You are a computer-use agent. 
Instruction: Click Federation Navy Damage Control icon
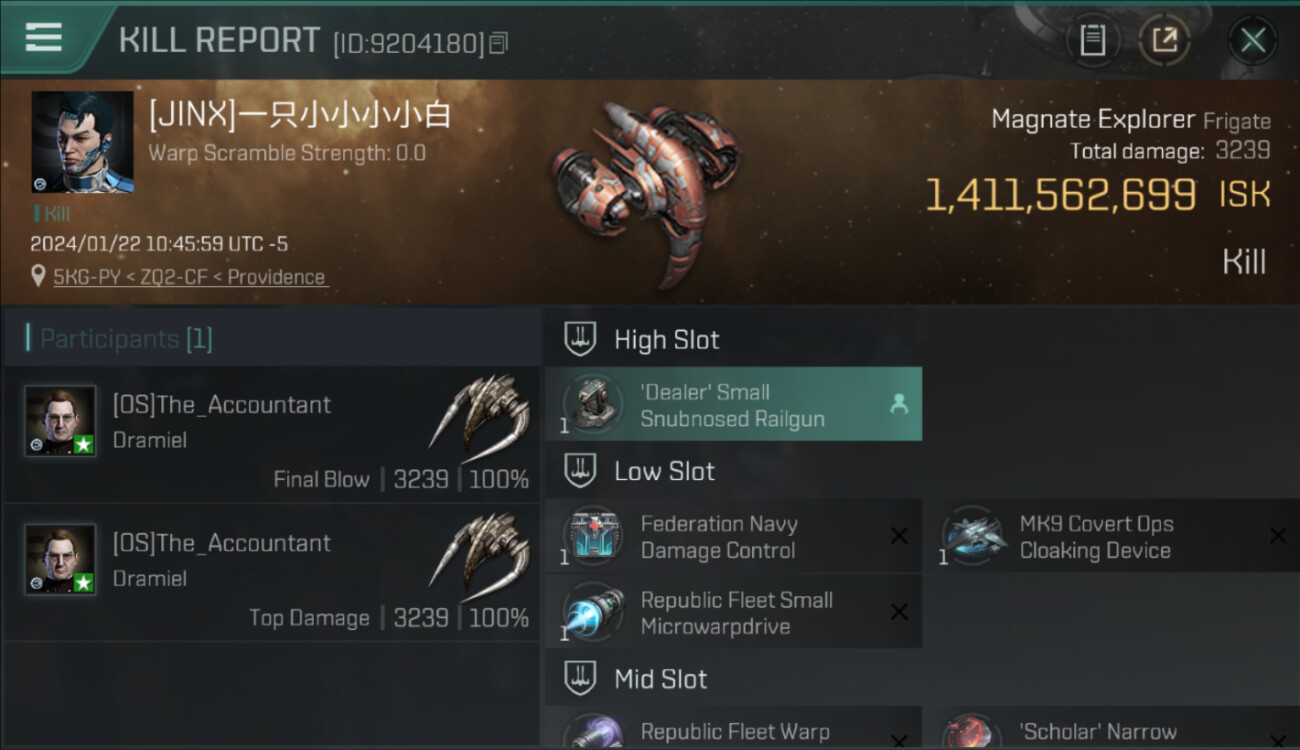pyautogui.click(x=594, y=535)
